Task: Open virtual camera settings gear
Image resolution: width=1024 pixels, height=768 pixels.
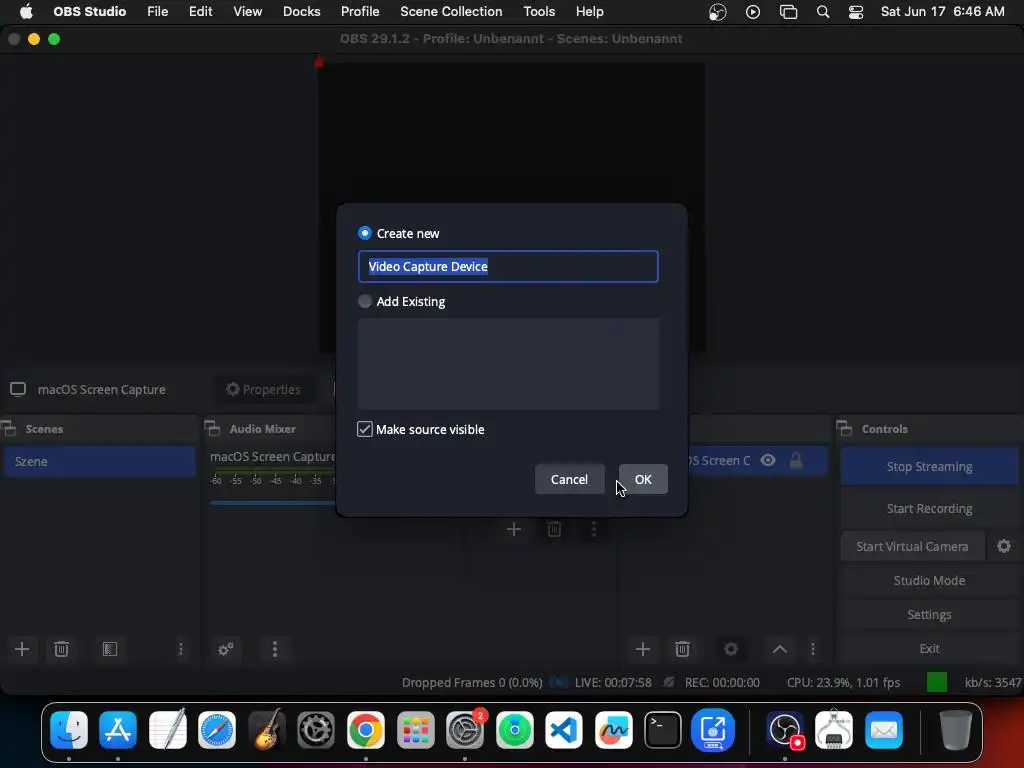Action: [1004, 547]
